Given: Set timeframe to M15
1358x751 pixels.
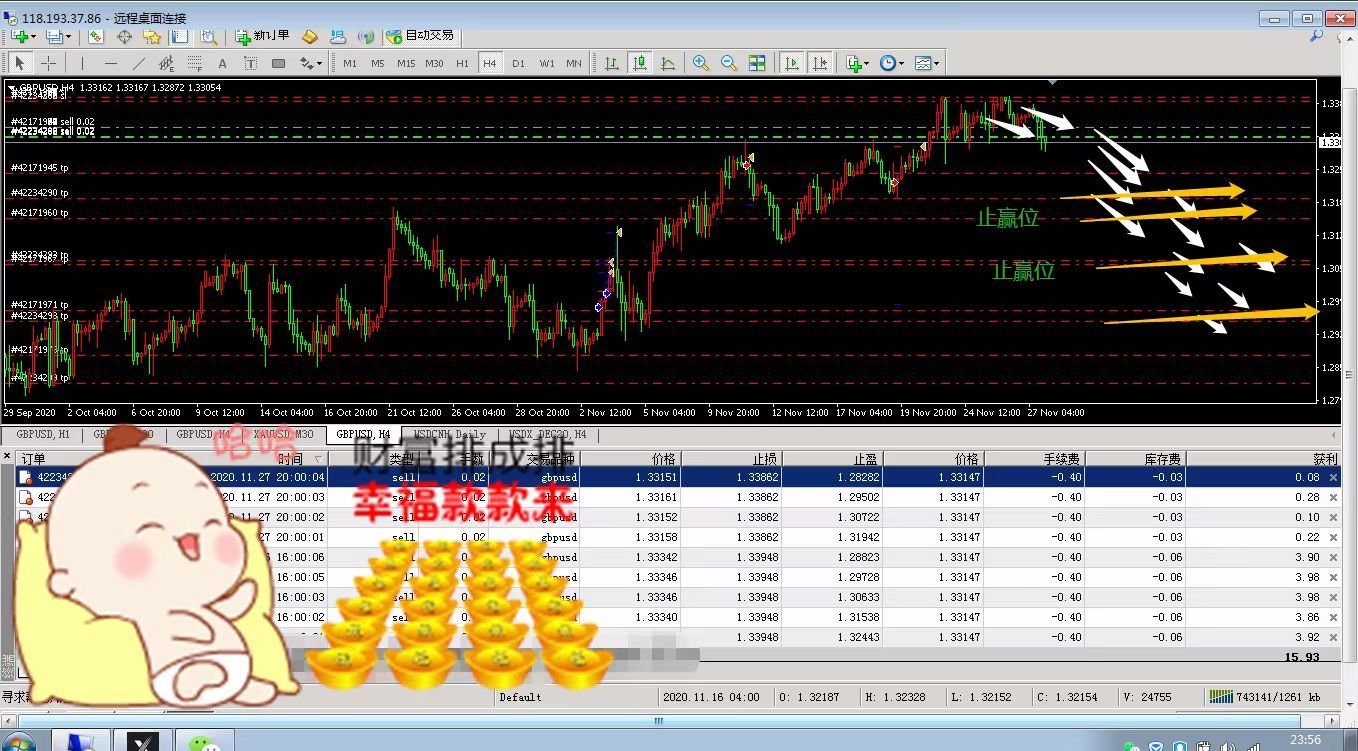Looking at the screenshot, I should [406, 63].
